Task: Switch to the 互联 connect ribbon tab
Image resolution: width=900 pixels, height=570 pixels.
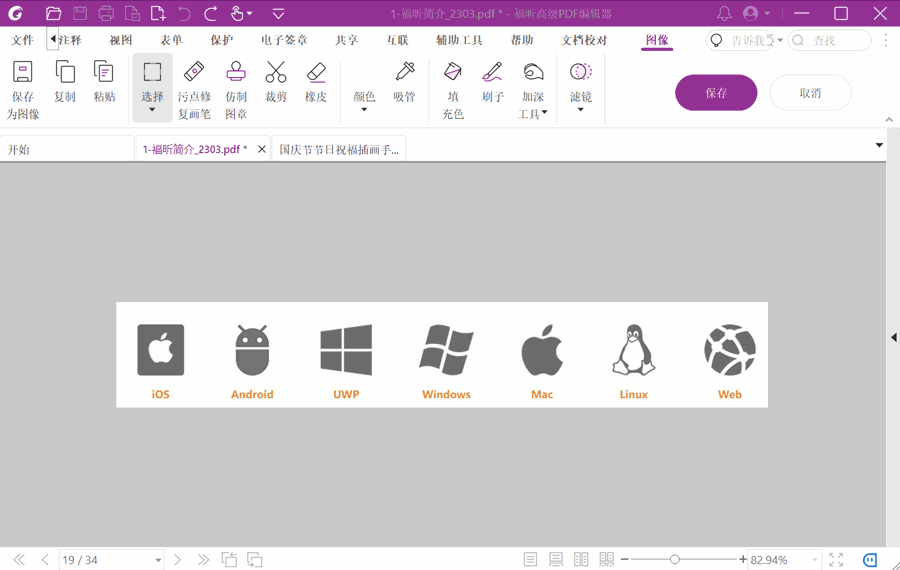Action: tap(397, 40)
